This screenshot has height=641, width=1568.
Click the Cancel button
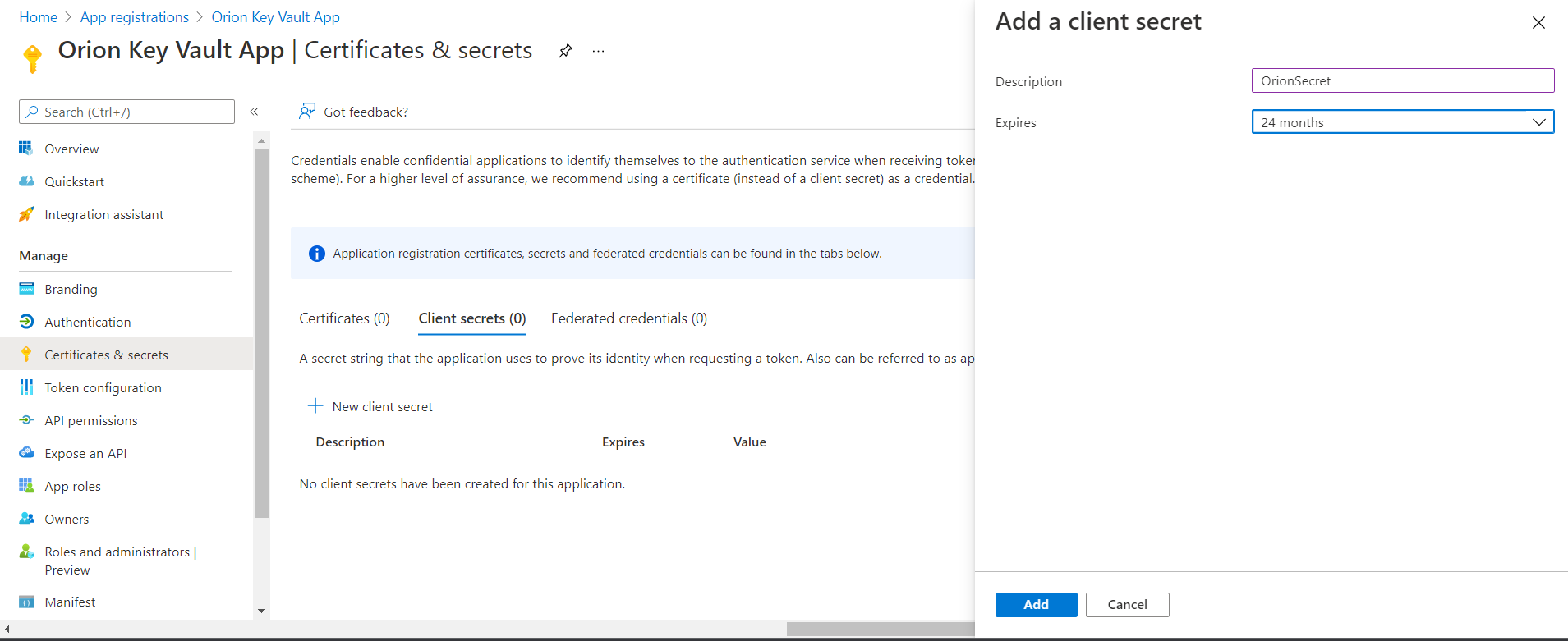coord(1127,604)
